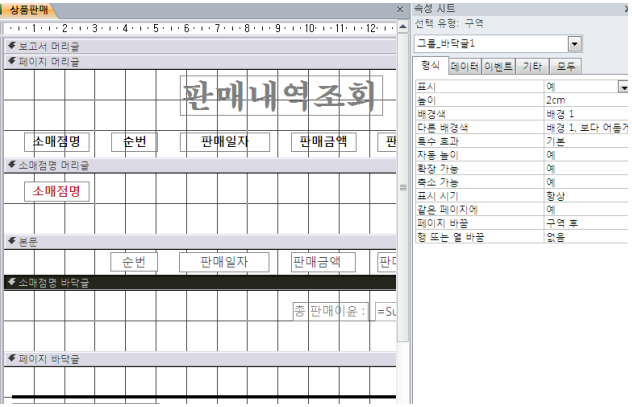
Task: Click the 판매내역조회 title label
Action: pyautogui.click(x=280, y=96)
